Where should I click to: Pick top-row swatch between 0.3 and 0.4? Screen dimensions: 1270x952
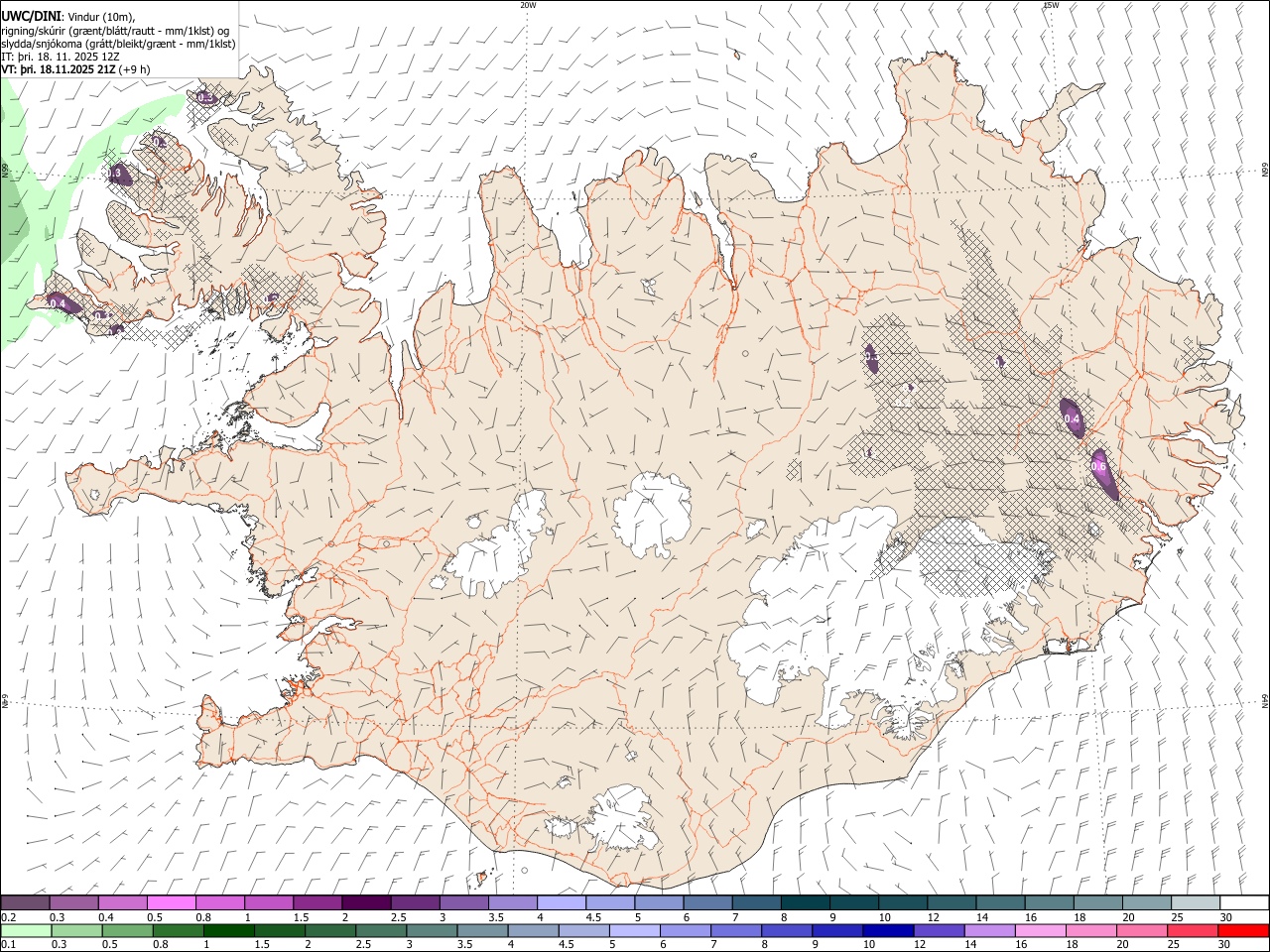[x=74, y=903]
